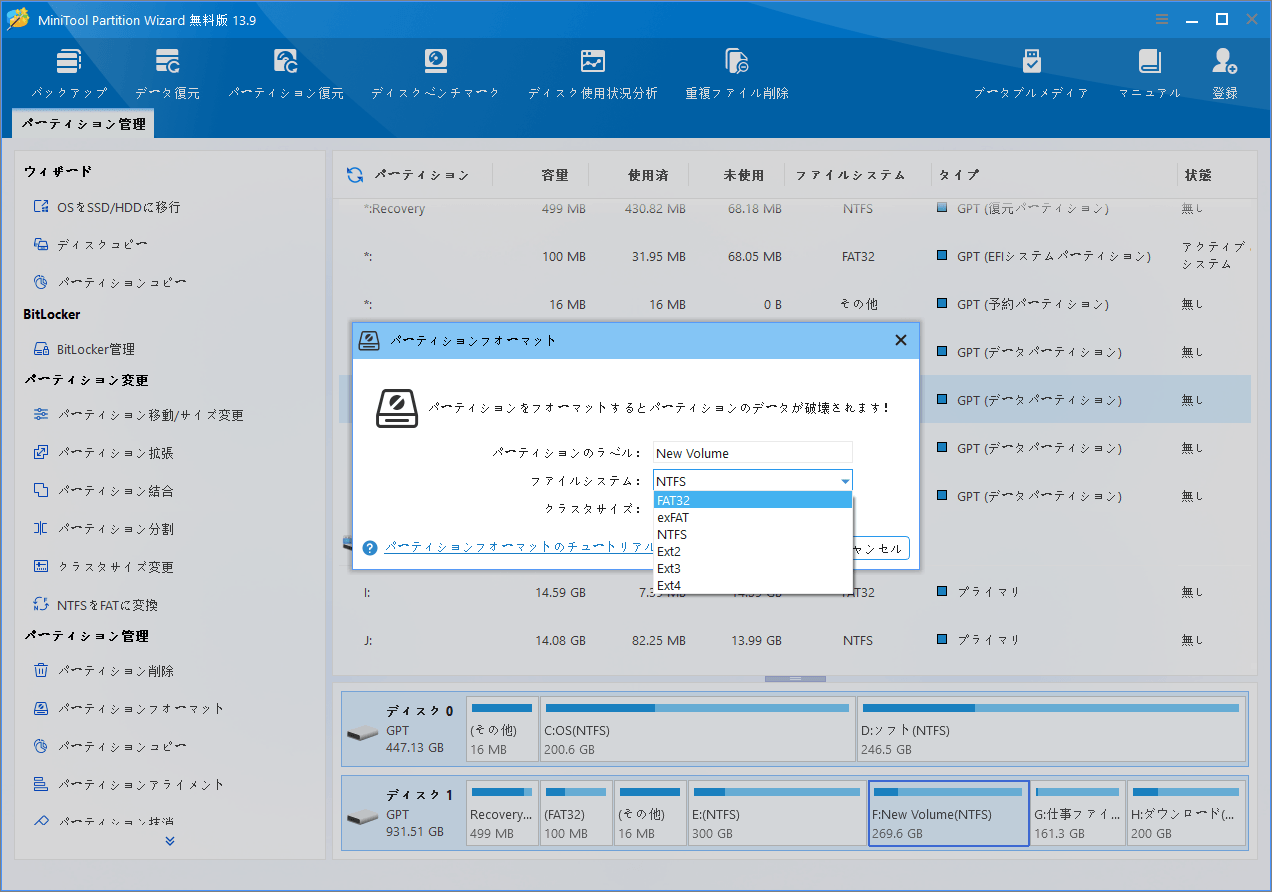Select G:仕事ファイル 161.3 GB block
Screen dimensions: 1272x892
click(1078, 814)
